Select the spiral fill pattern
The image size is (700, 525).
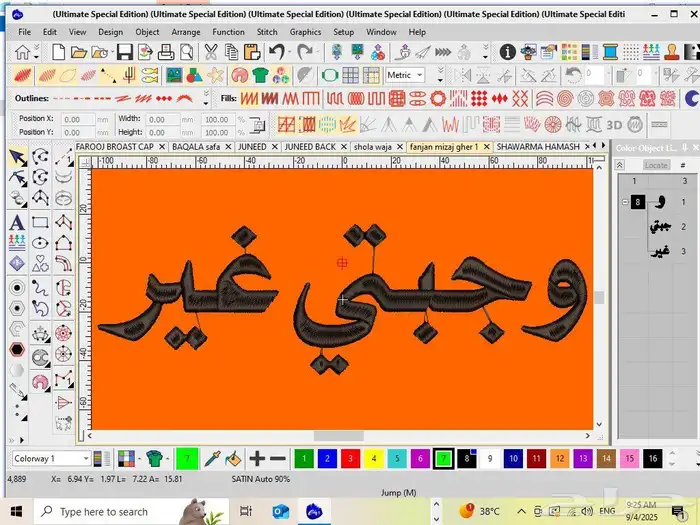tap(565, 98)
